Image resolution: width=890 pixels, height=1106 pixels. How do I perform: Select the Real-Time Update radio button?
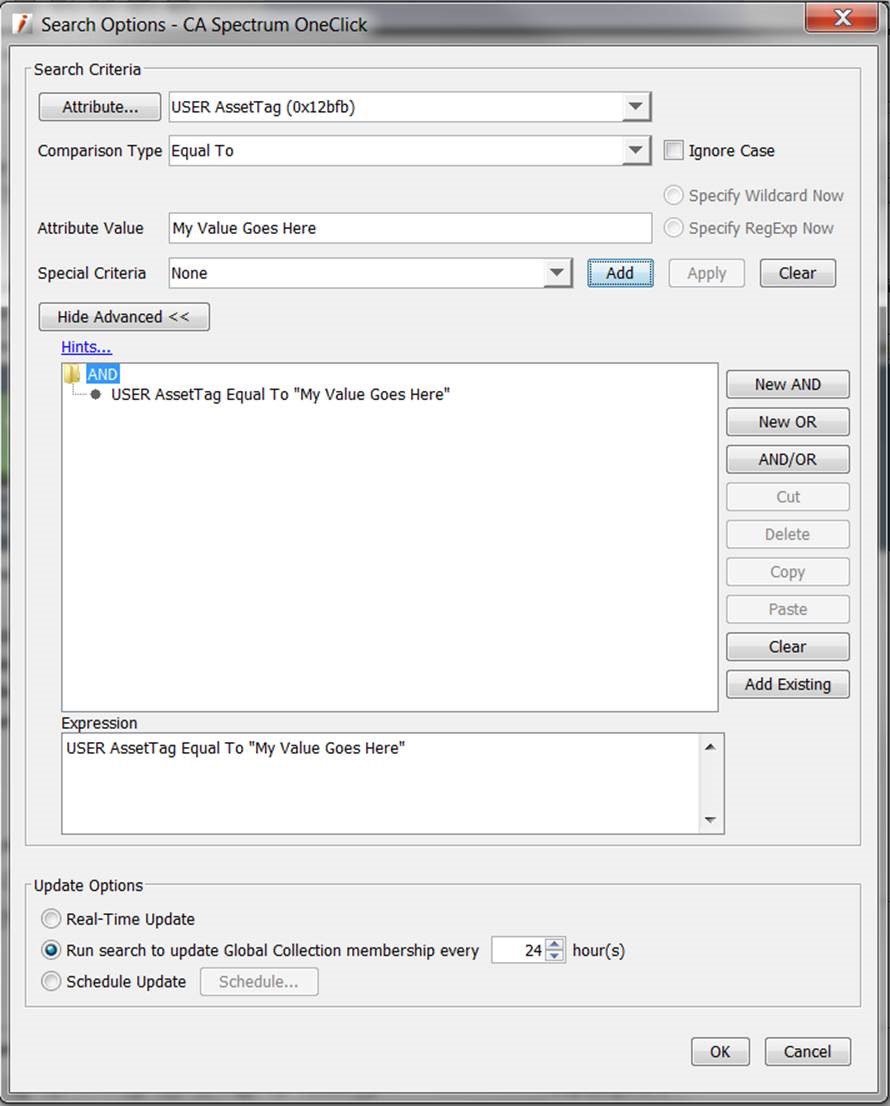click(x=51, y=918)
